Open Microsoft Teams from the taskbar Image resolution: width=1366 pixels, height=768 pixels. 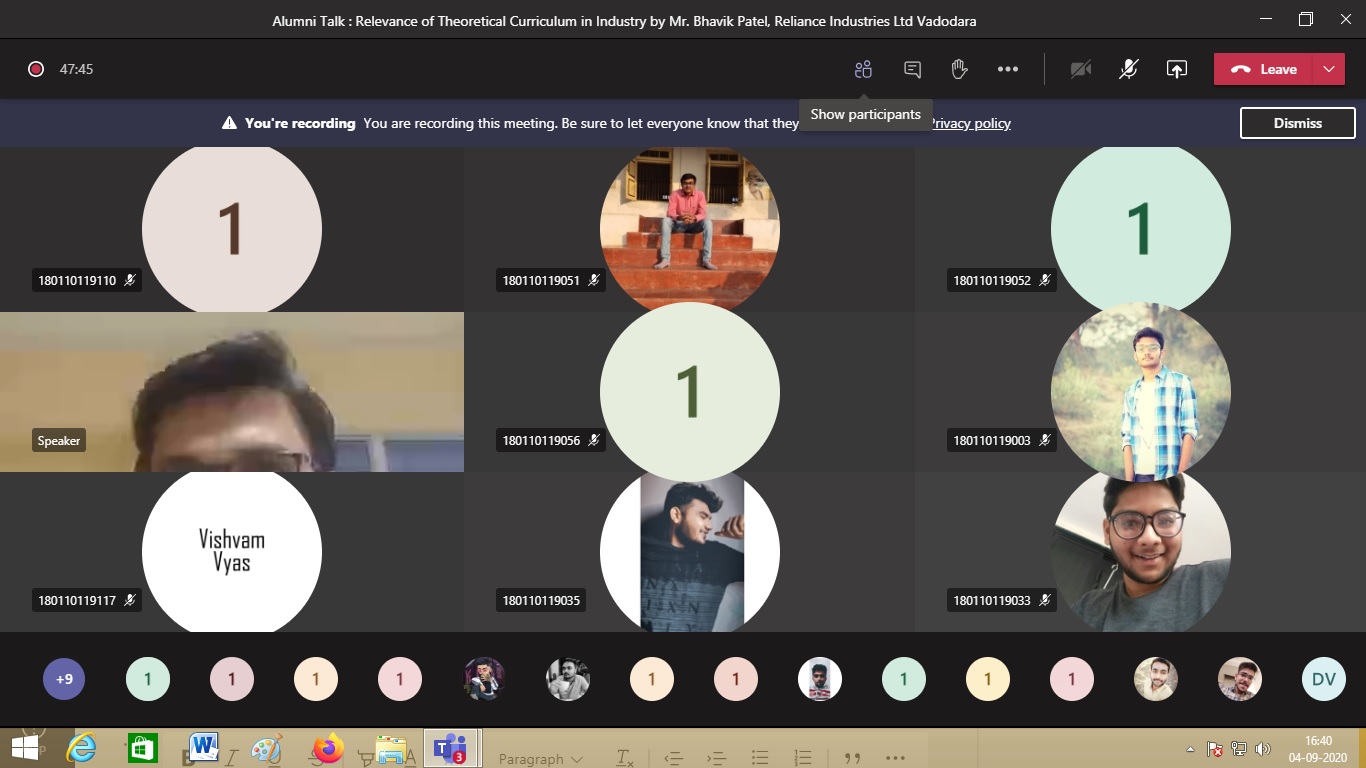(x=450, y=748)
